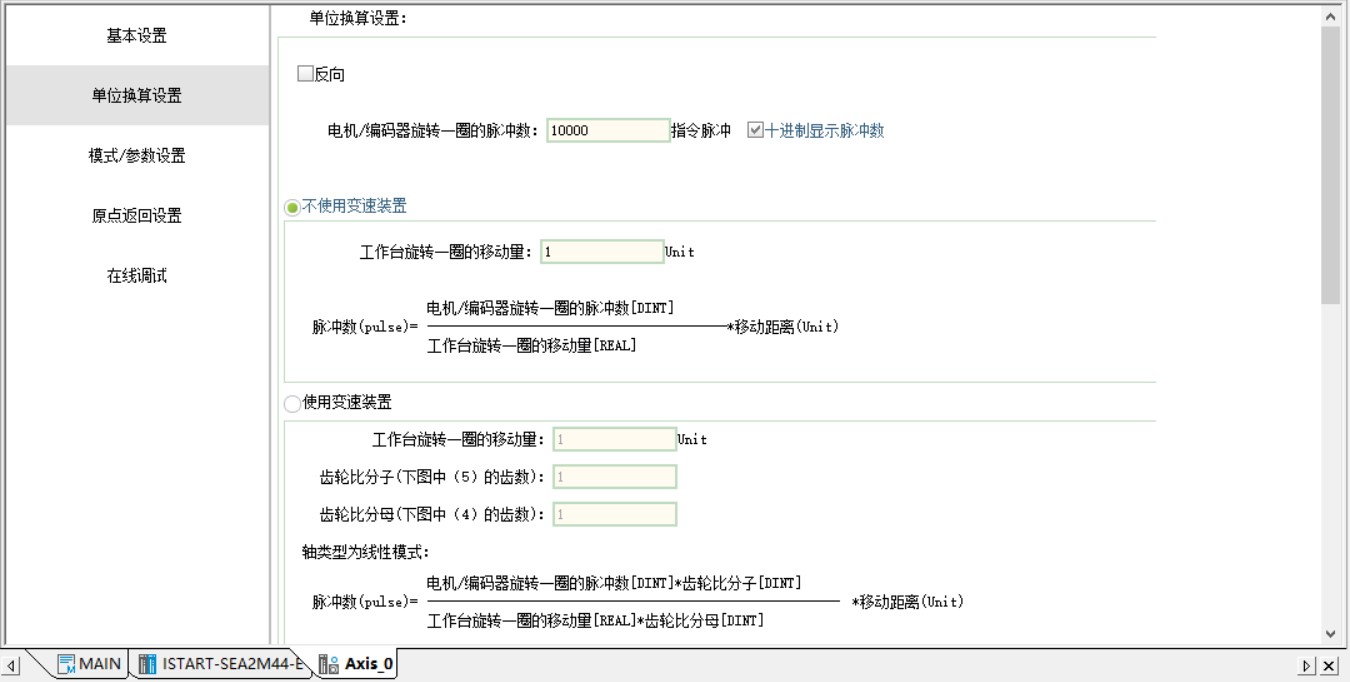Click the 工作台旋转一圈的移动量 Unit input field
This screenshot has width=1350, height=682.
click(602, 252)
